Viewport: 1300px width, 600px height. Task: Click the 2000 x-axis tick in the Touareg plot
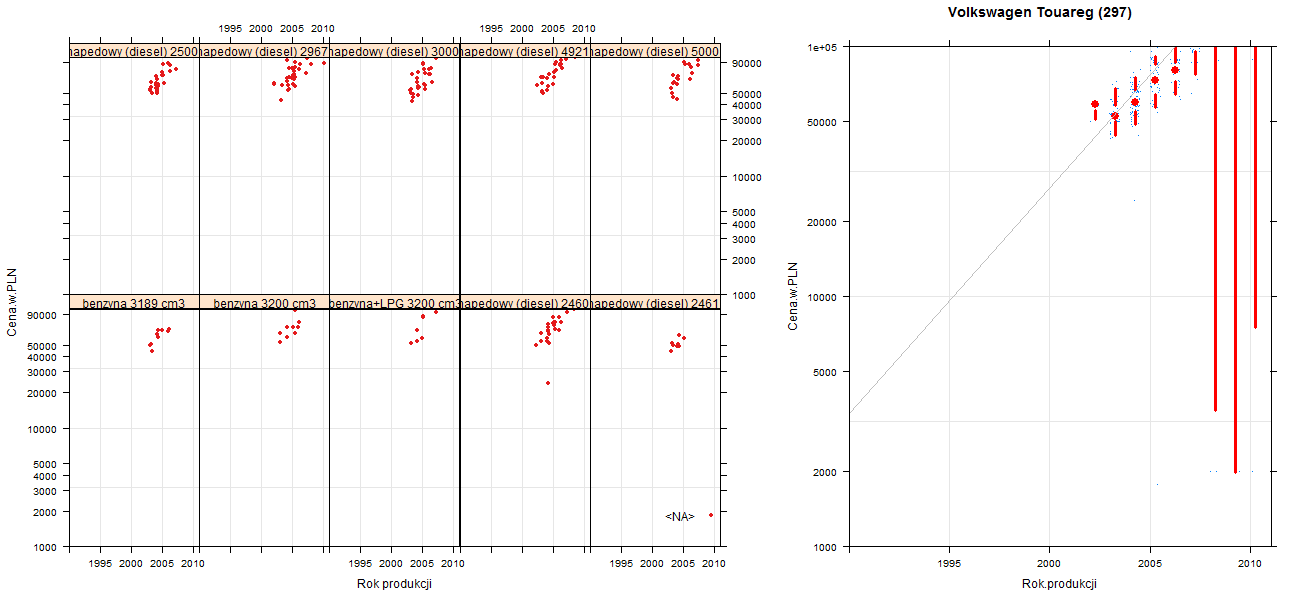(1049, 564)
